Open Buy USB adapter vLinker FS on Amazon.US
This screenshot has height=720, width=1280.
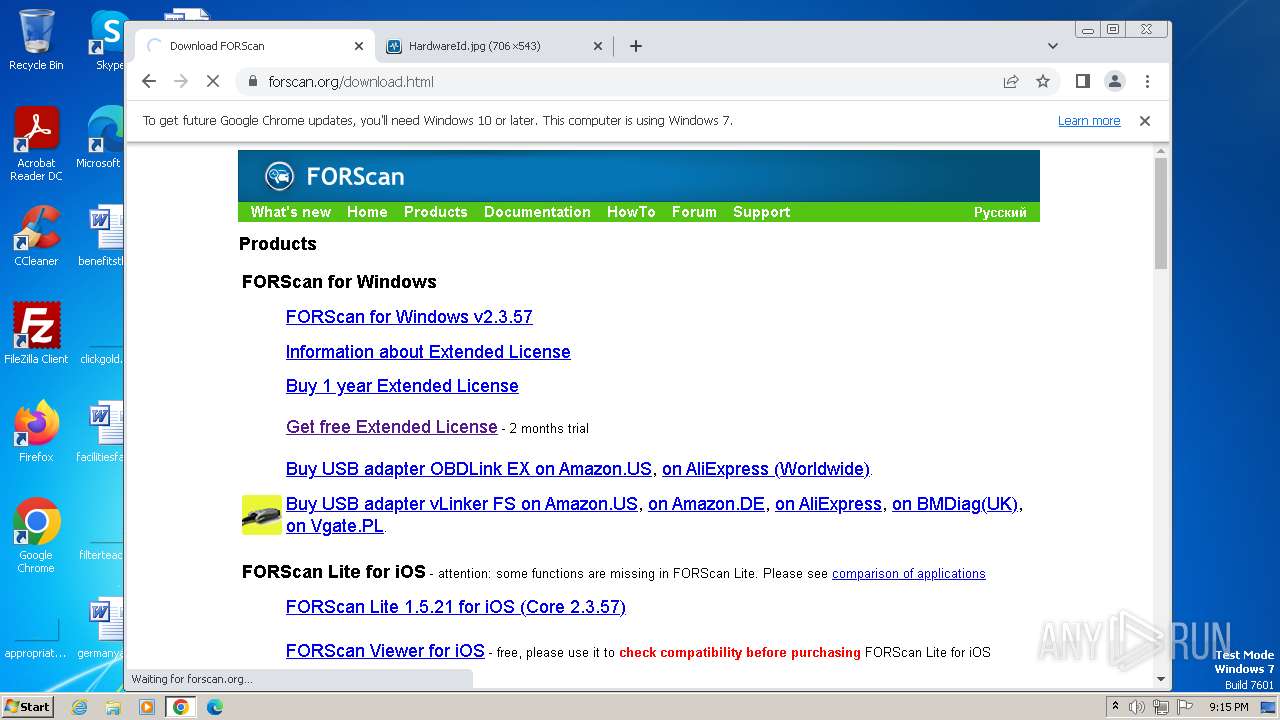pyautogui.click(x=462, y=504)
